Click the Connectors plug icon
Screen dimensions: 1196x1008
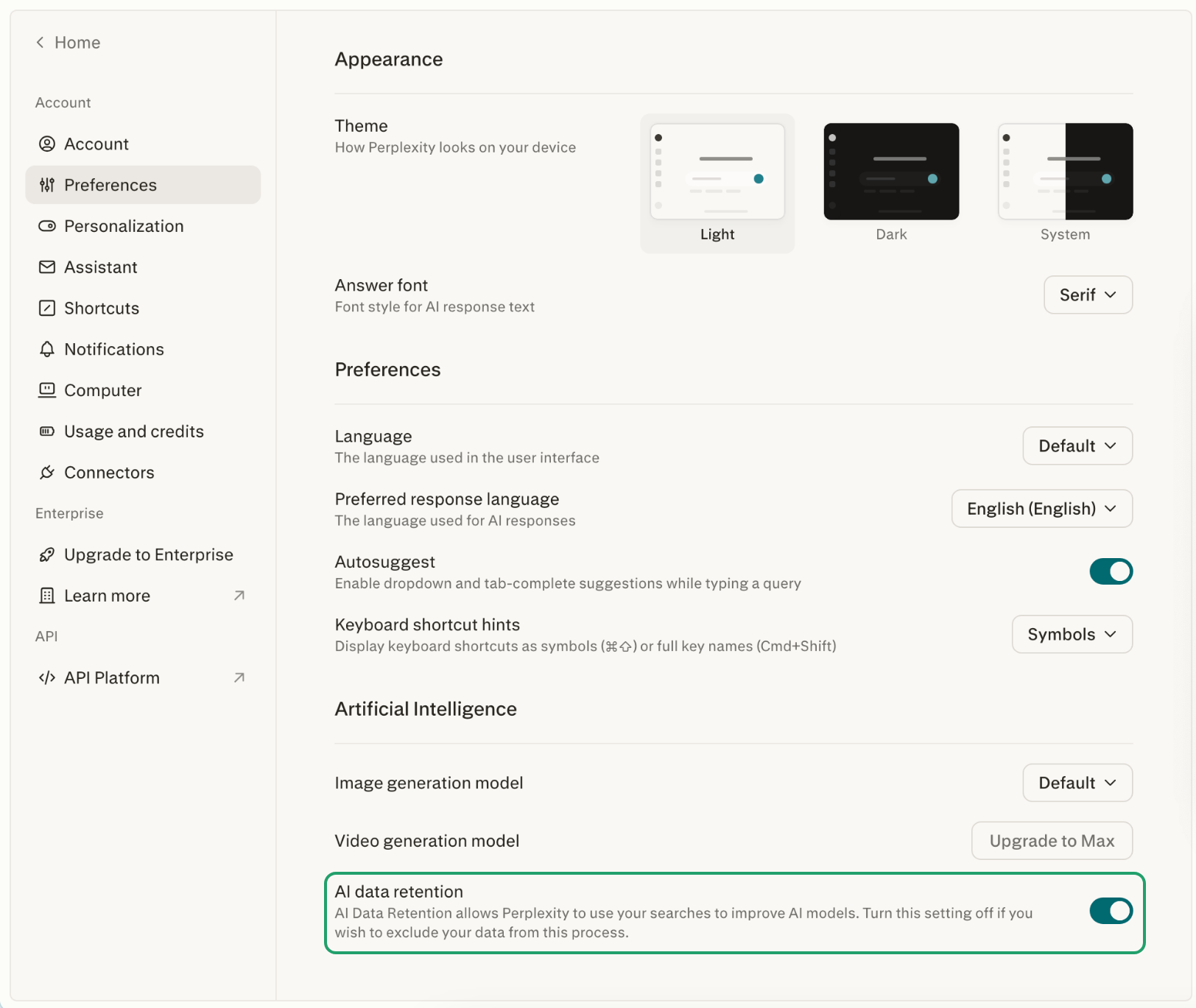point(47,473)
